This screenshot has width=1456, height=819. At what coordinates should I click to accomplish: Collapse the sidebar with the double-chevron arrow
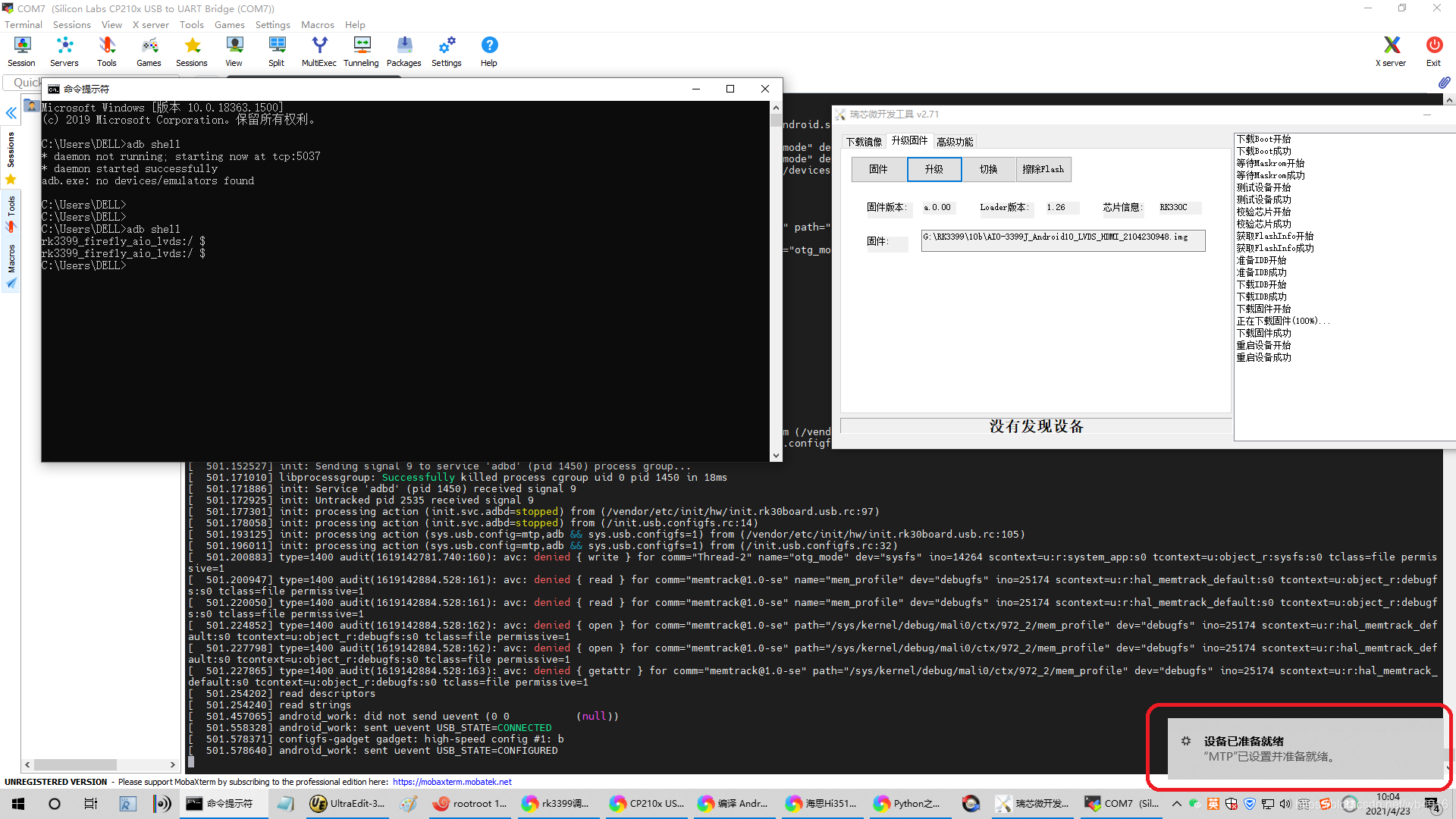(11, 113)
